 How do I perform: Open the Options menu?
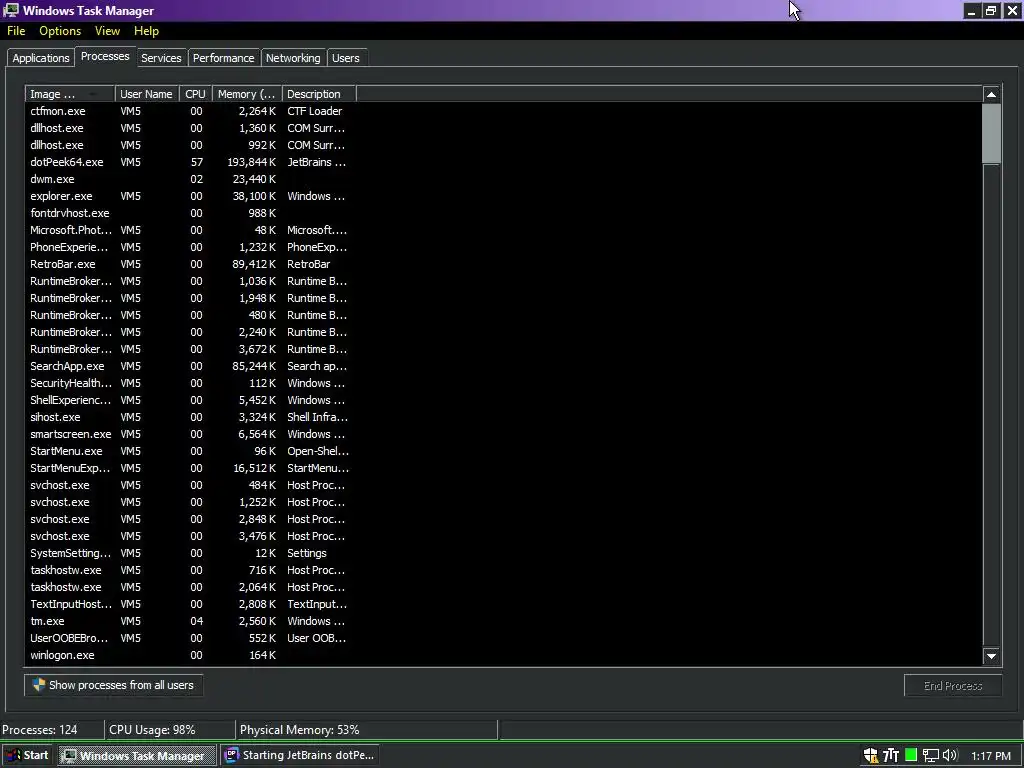(x=60, y=31)
